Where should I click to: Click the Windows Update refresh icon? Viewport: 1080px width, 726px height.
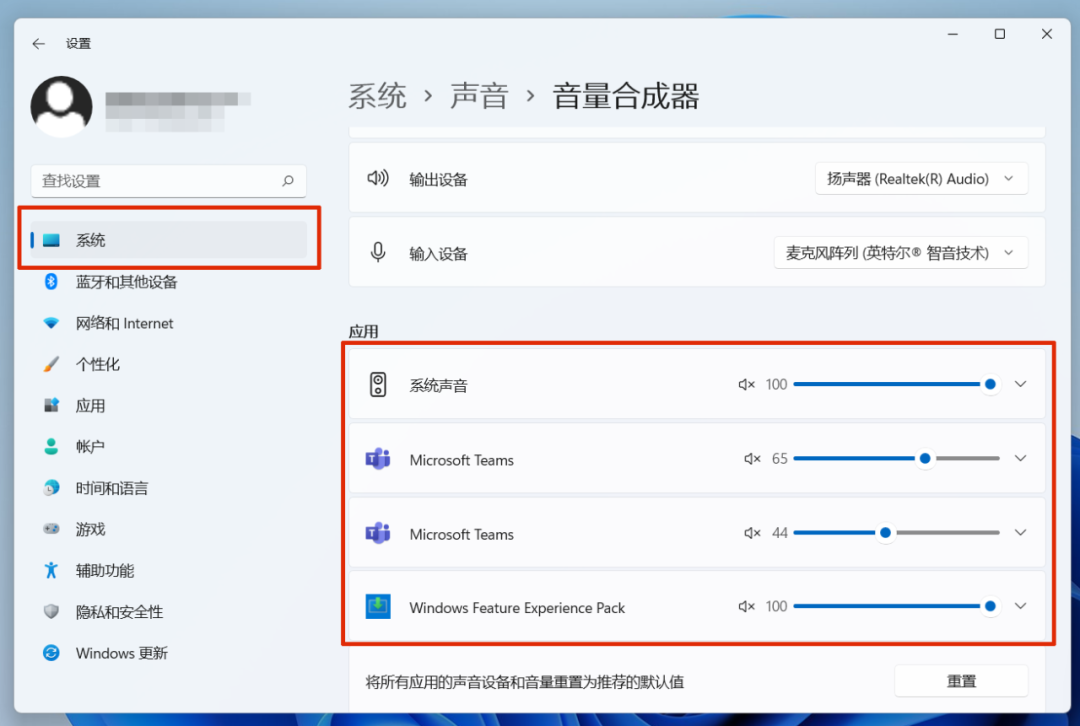tap(51, 653)
